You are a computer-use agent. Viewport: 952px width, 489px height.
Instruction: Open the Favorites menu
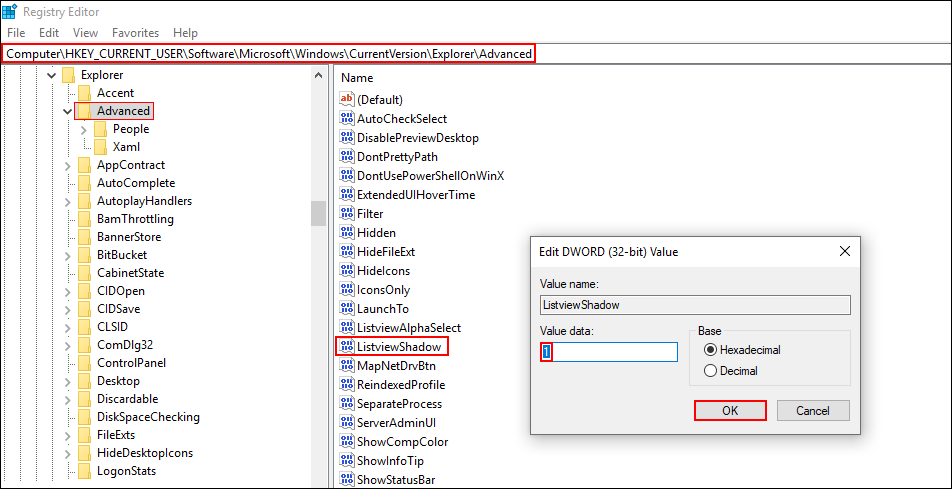(135, 33)
